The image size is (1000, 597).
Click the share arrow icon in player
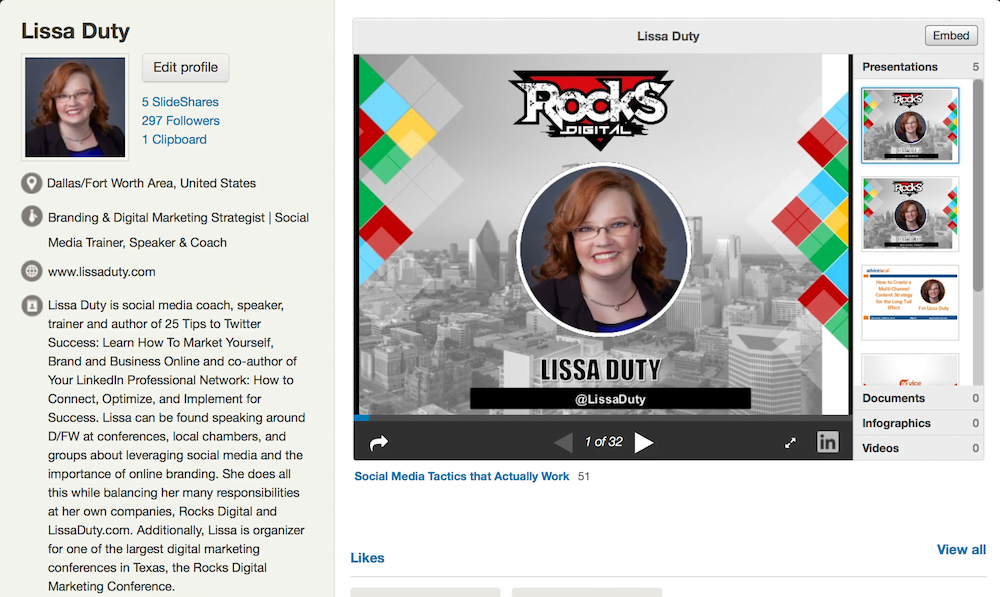379,443
